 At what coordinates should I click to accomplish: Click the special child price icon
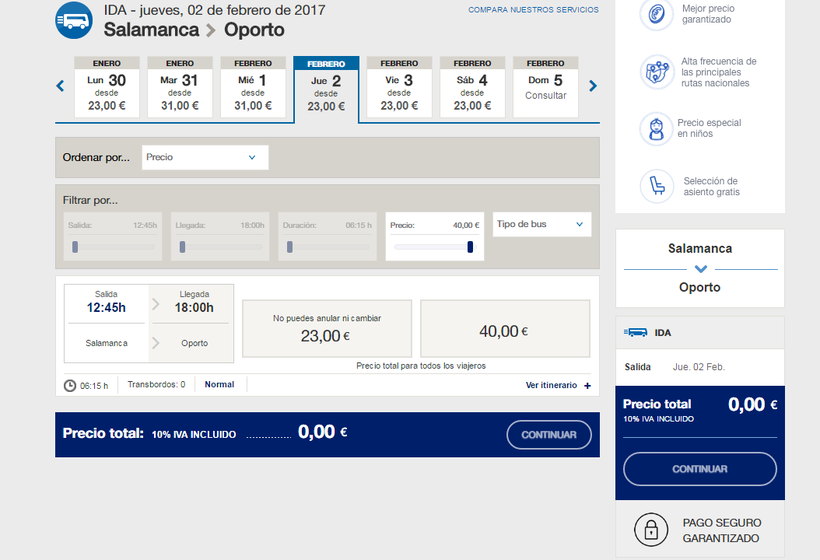656,129
